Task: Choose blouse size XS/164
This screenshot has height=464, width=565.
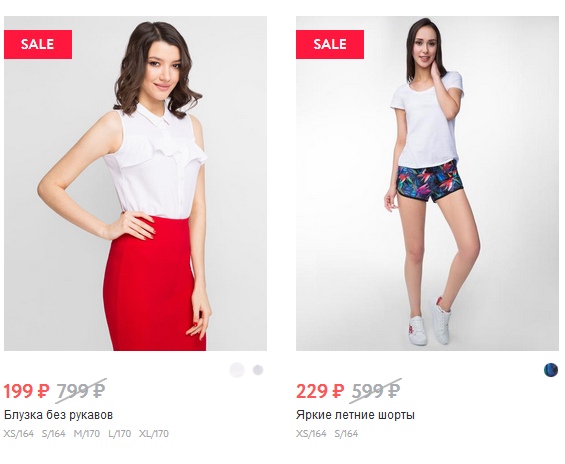Action: (19, 433)
